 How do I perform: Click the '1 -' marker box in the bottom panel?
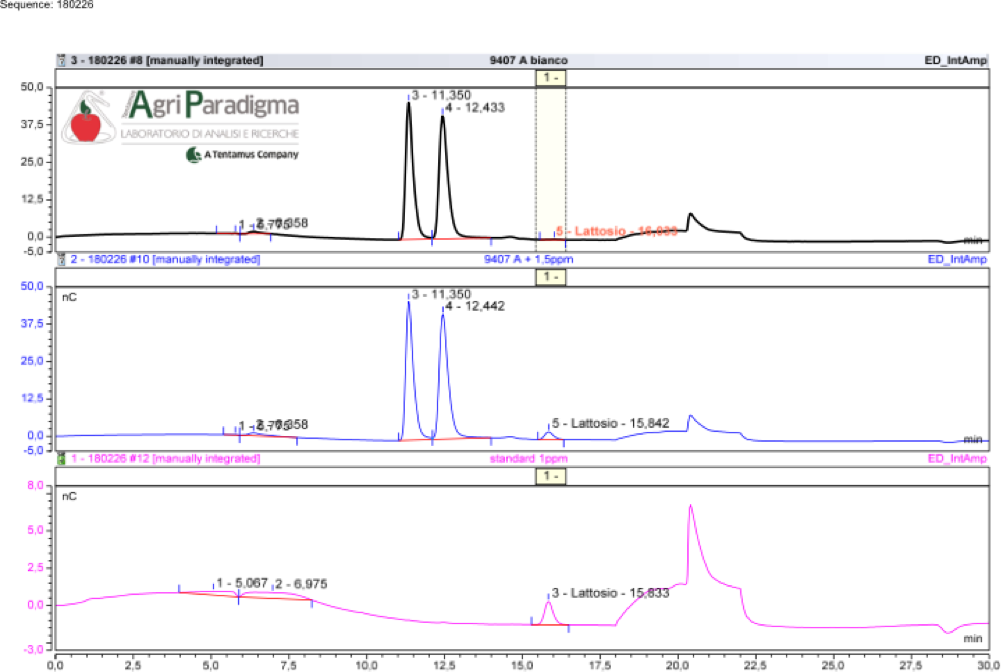551,477
